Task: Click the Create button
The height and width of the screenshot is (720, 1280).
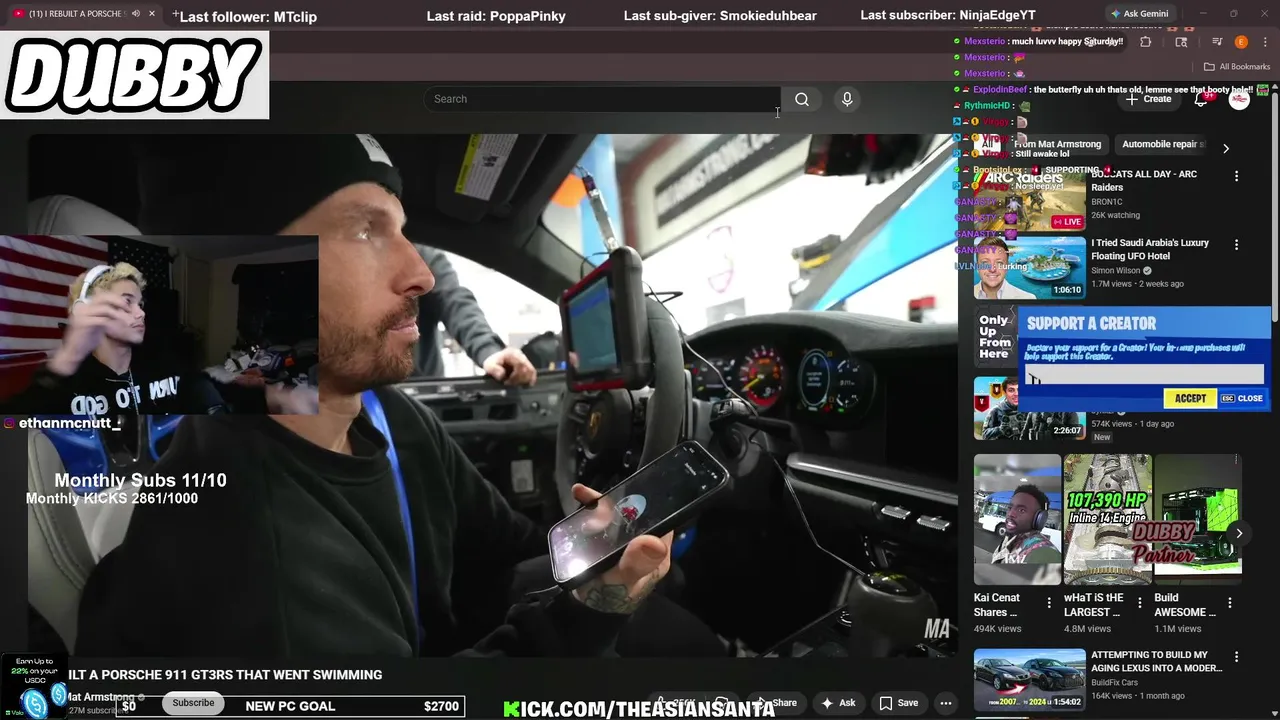Action: coord(1148,99)
